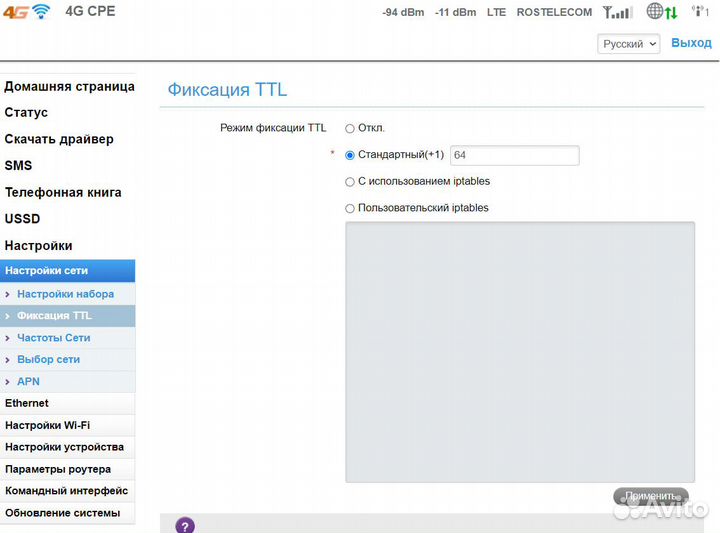Choose С использованием iptables radio
The width and height of the screenshot is (720, 533).
[350, 182]
